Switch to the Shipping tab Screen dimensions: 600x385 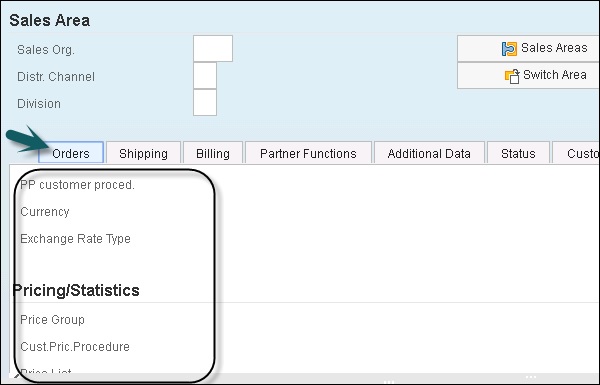[143, 153]
